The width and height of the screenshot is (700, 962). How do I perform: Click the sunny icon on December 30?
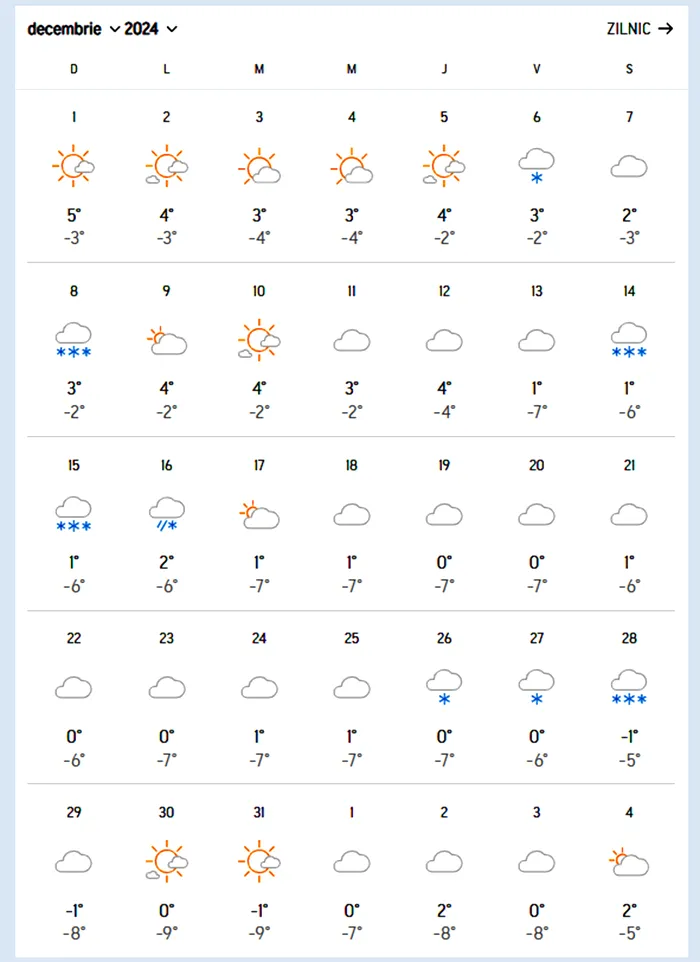coord(166,861)
